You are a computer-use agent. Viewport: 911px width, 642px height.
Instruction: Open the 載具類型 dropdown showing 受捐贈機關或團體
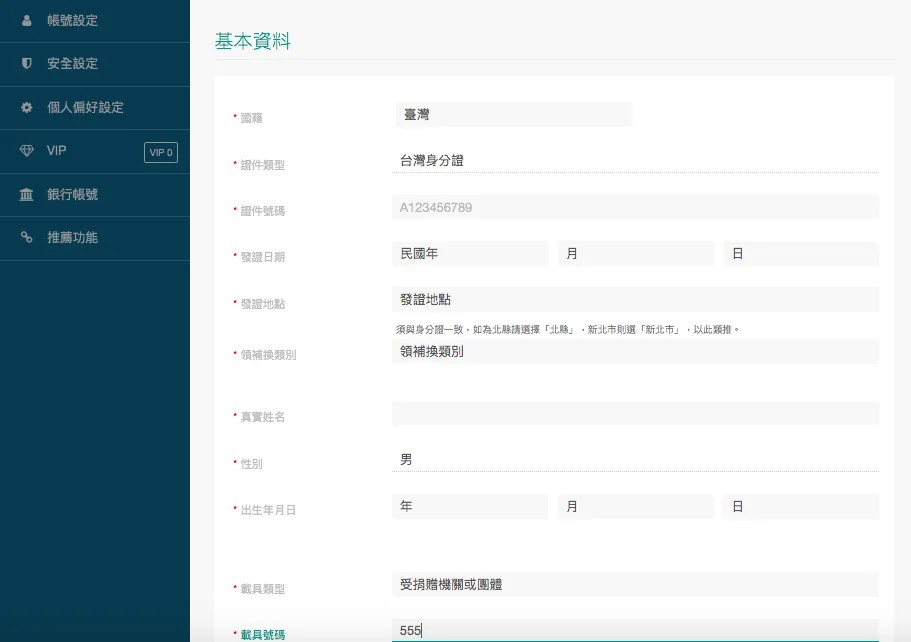[636, 584]
